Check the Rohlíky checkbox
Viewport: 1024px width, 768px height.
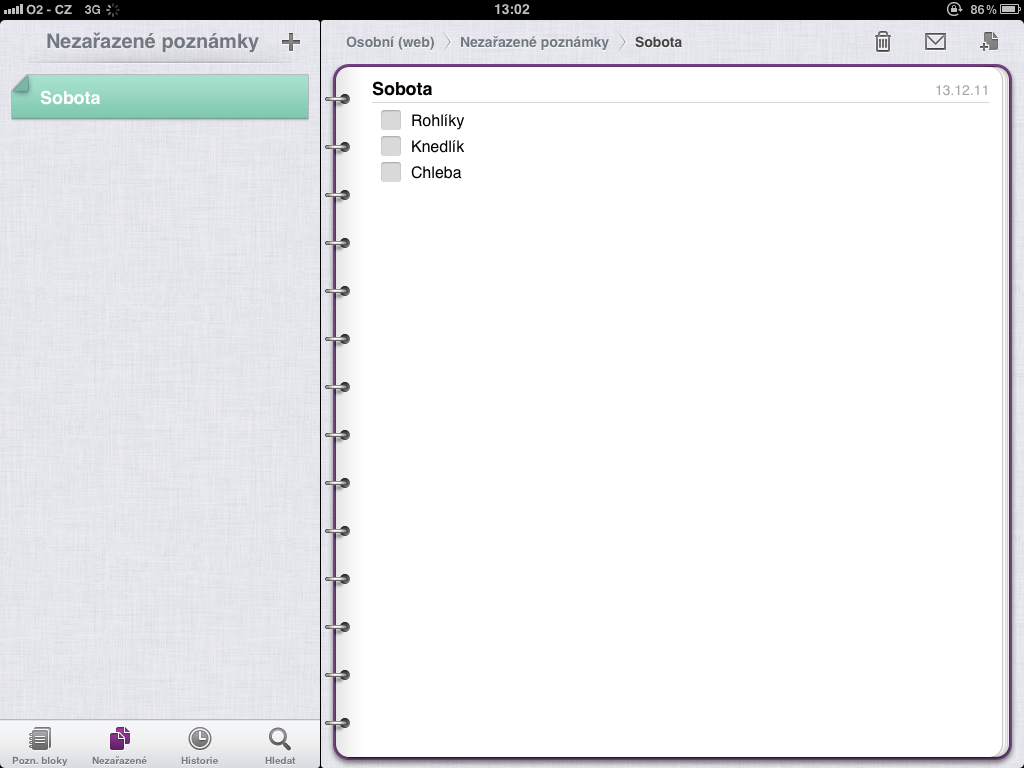point(391,120)
